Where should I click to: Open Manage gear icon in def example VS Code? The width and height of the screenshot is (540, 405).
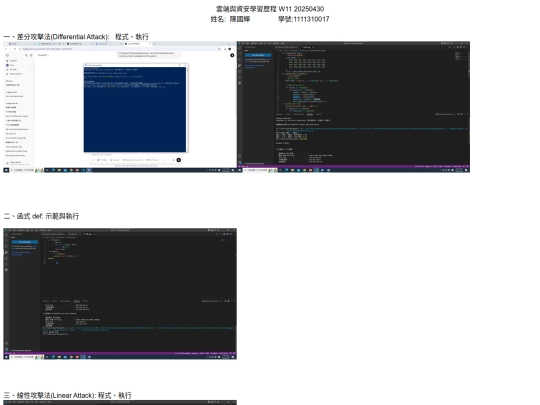[x=6, y=349]
